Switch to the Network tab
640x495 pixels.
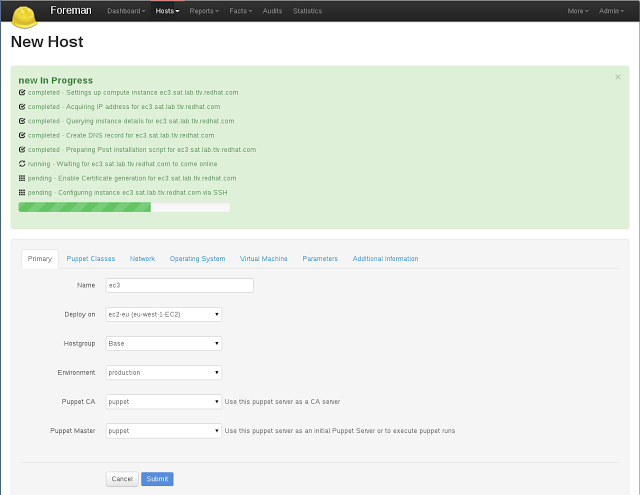[x=142, y=259]
